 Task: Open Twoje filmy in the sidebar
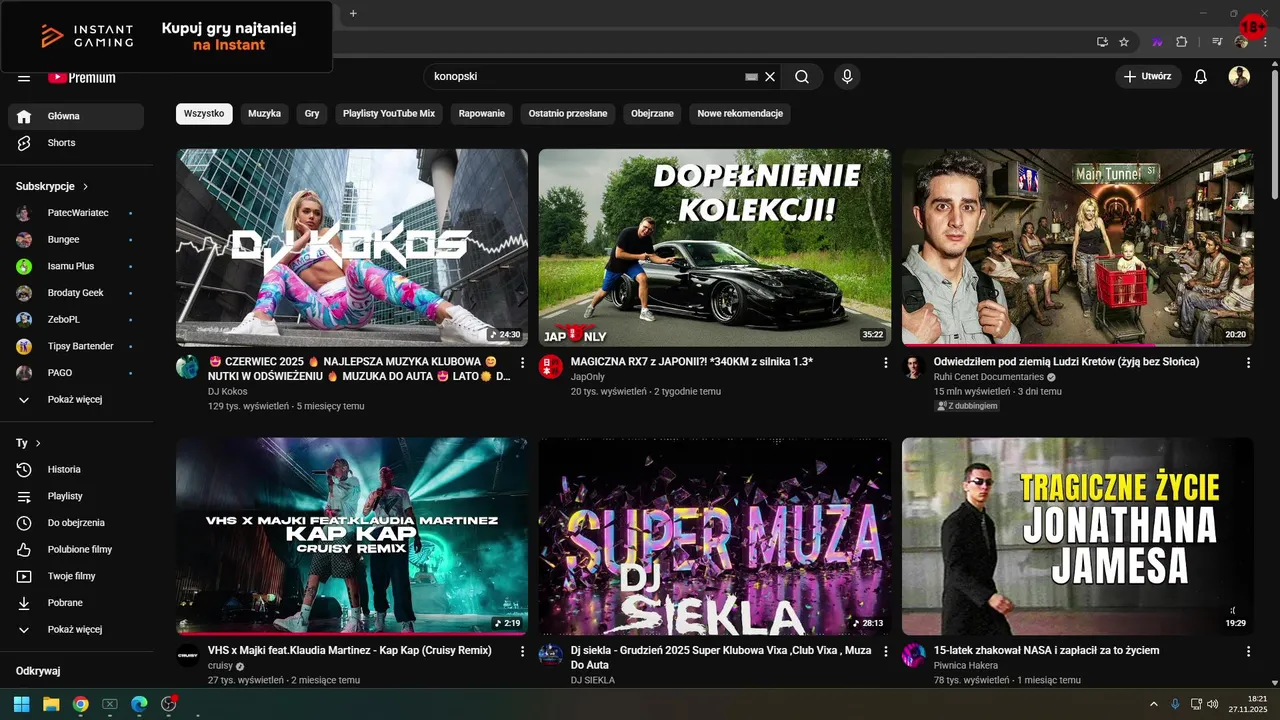pyautogui.click(x=76, y=576)
